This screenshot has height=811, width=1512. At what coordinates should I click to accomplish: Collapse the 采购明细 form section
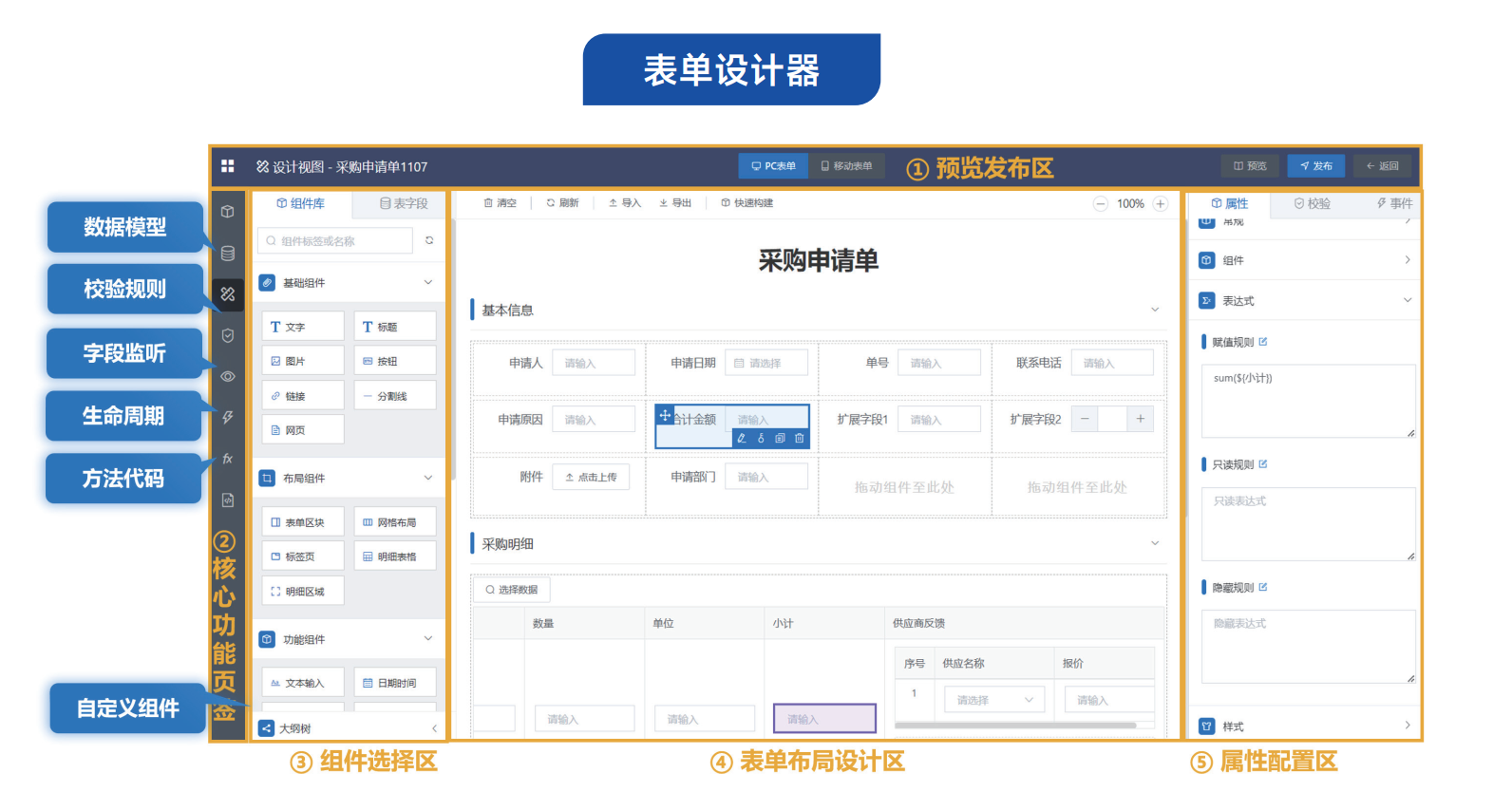click(1155, 543)
